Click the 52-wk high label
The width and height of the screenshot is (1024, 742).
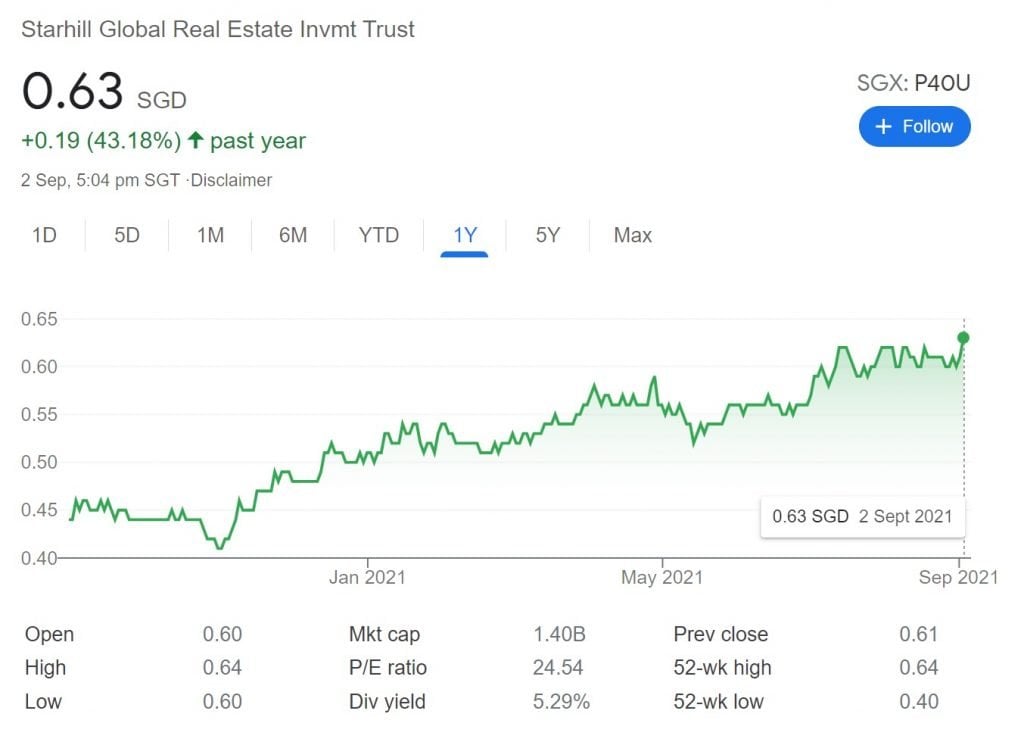[x=722, y=668]
